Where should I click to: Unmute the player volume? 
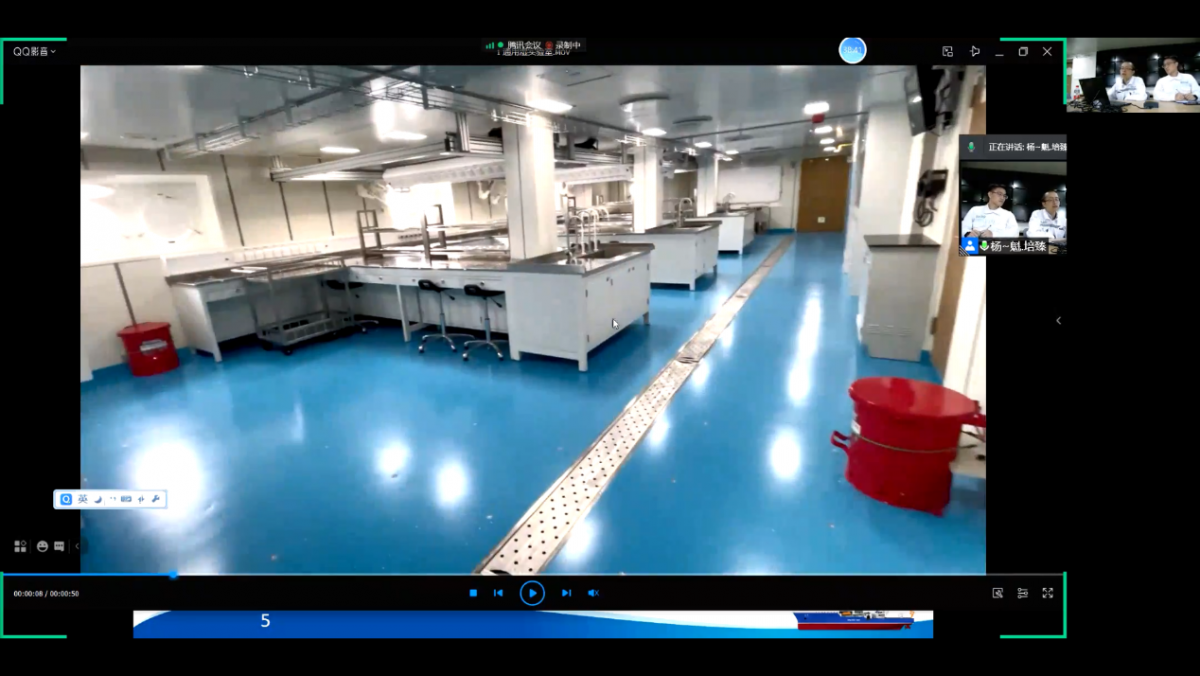click(593, 593)
